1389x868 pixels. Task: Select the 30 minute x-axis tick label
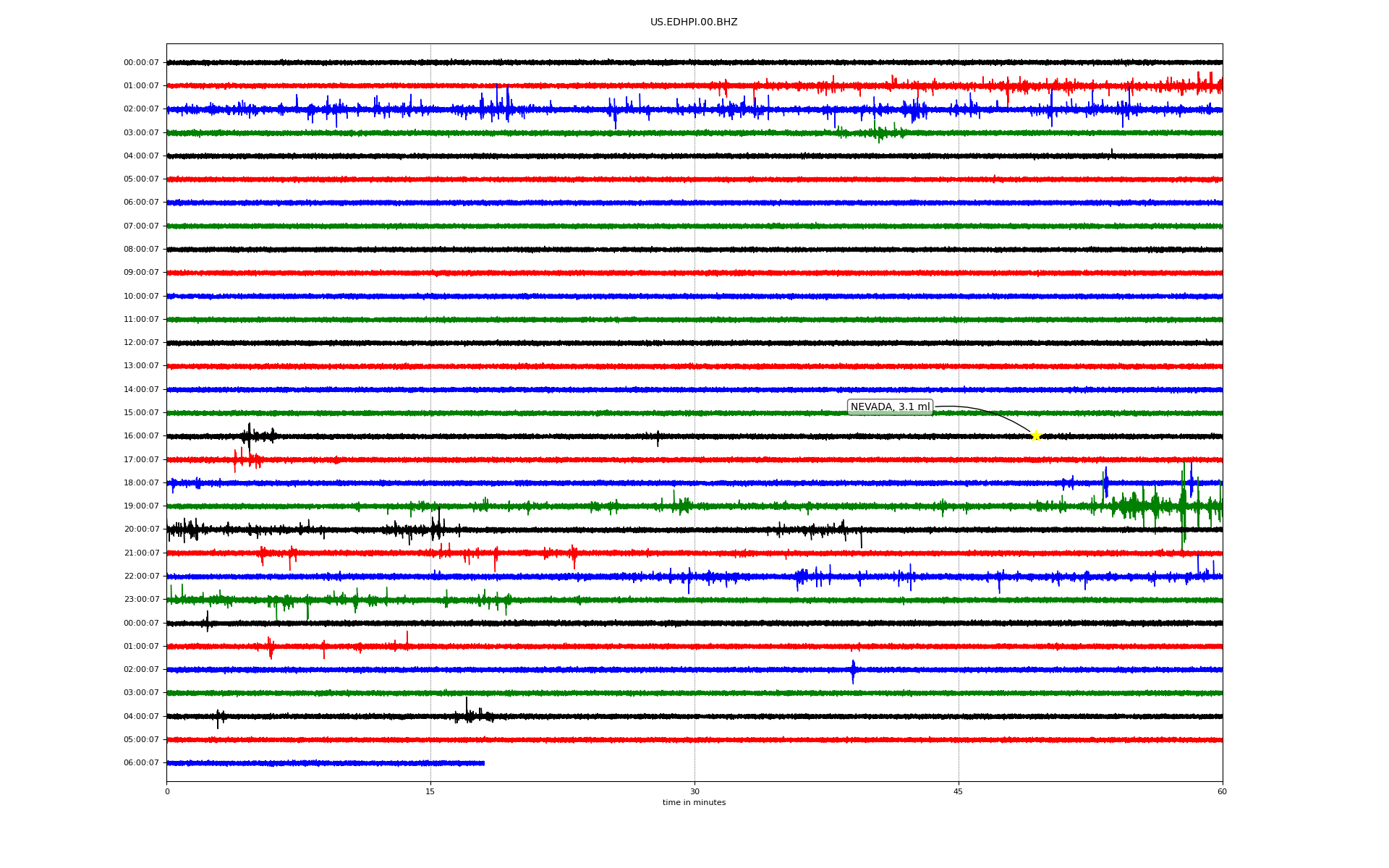[694, 791]
